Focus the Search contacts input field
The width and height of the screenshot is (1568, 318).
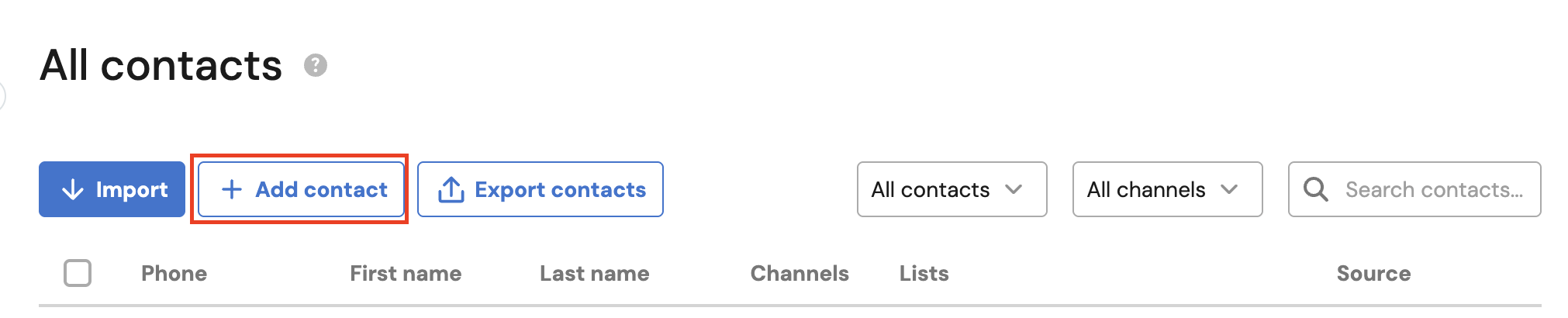(1414, 189)
